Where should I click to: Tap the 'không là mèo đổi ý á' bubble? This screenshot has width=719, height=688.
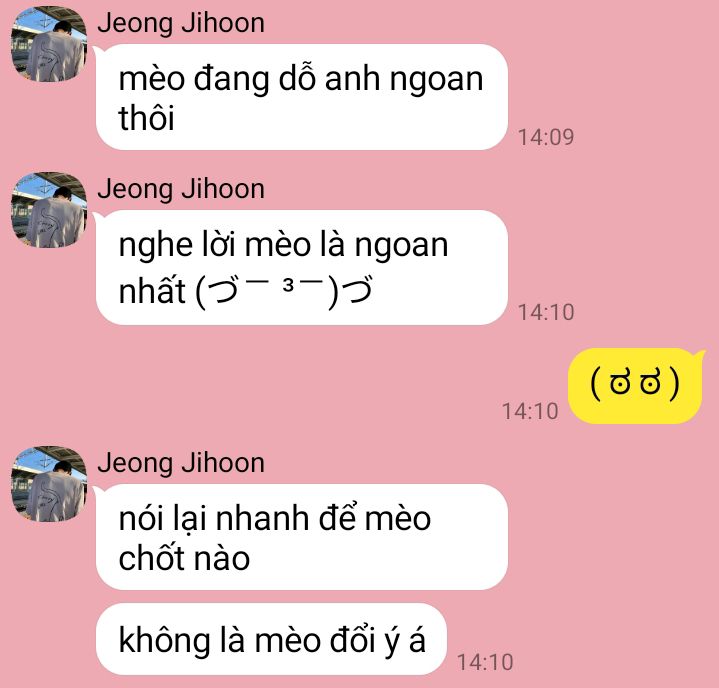tap(271, 639)
